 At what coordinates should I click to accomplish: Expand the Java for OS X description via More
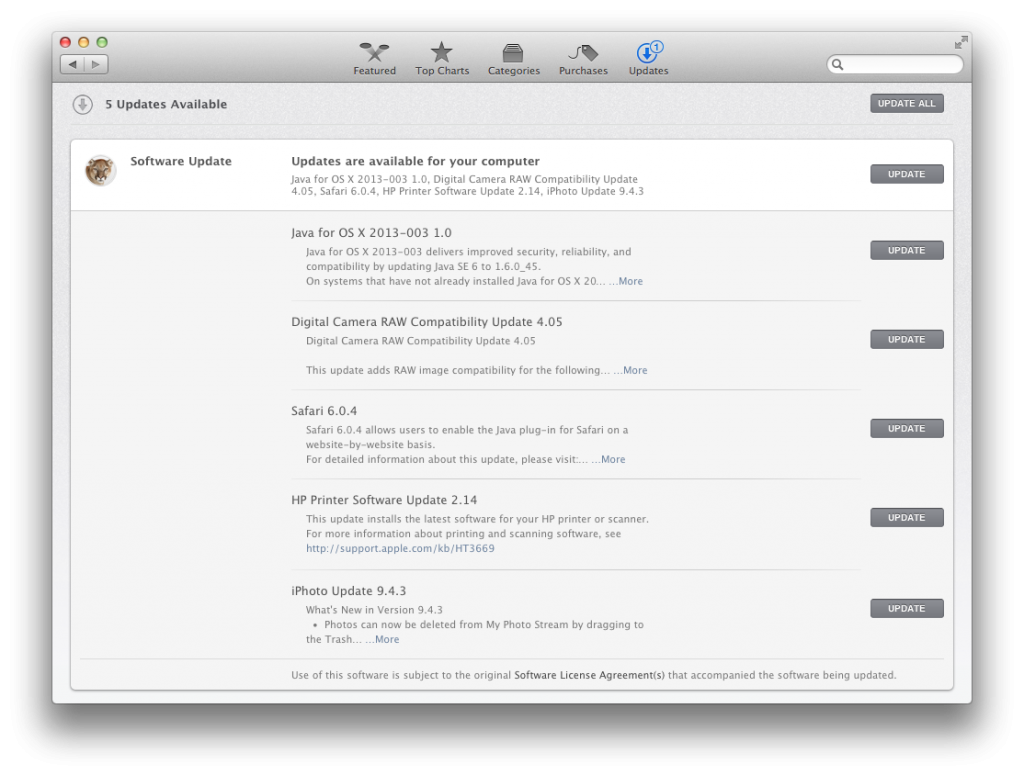[629, 281]
